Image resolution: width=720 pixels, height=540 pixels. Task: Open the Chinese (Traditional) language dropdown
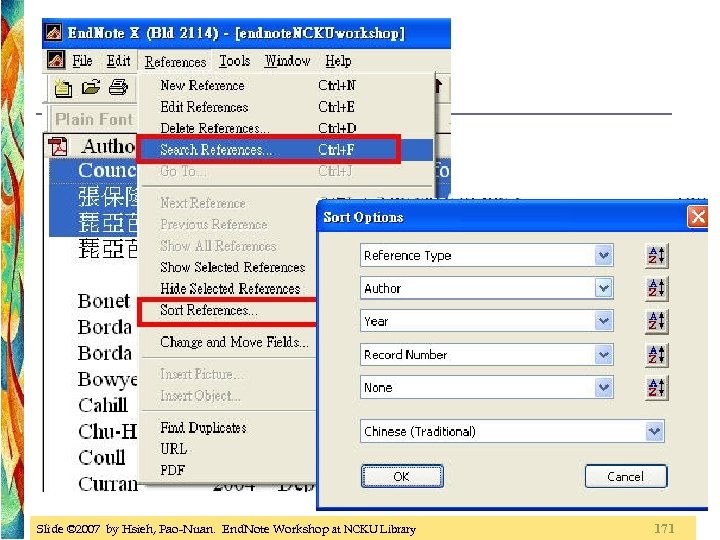tap(654, 431)
